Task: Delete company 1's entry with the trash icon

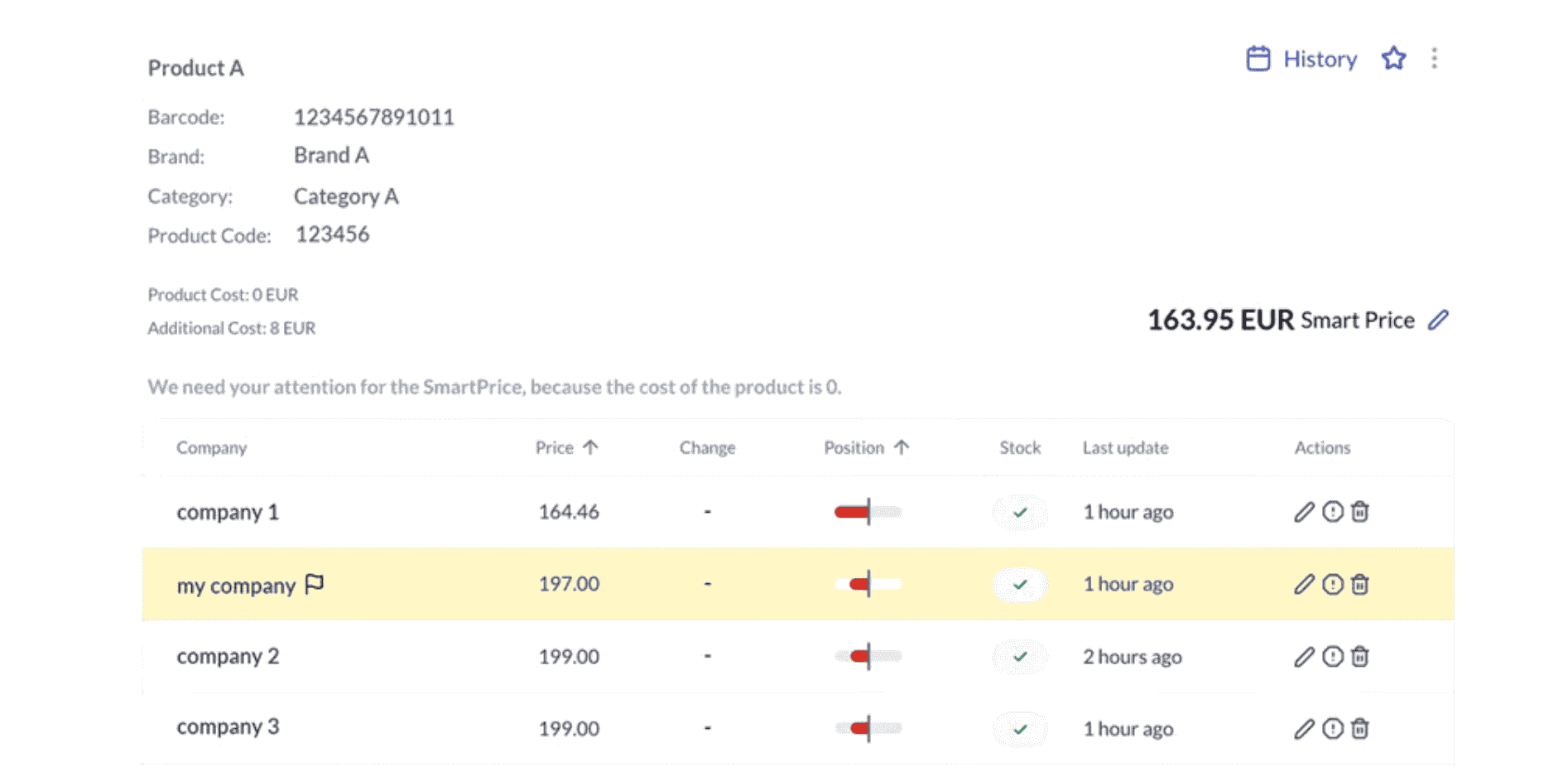Action: pyautogui.click(x=1359, y=512)
